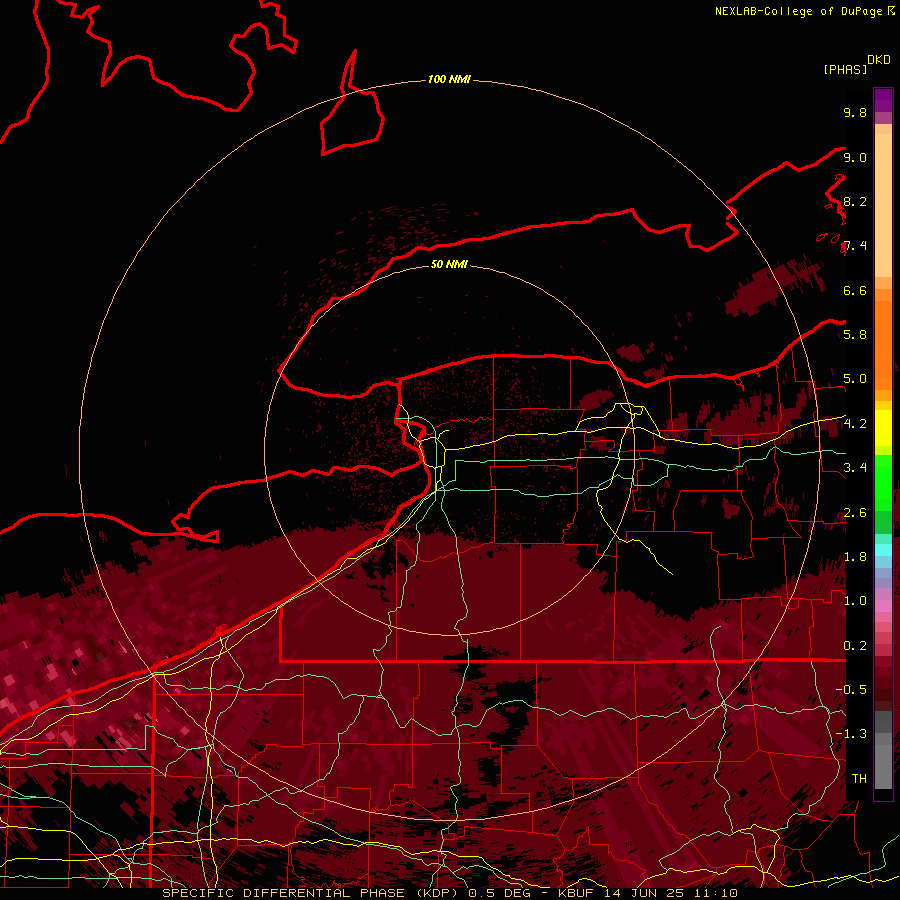
Task: Click the 8.2 value on color scale
Action: (855, 201)
